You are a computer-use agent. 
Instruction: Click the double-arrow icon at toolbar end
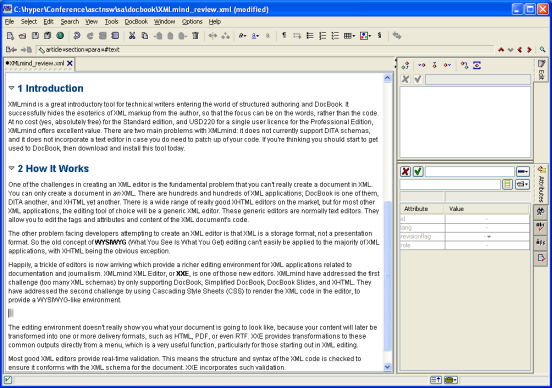tap(397, 36)
